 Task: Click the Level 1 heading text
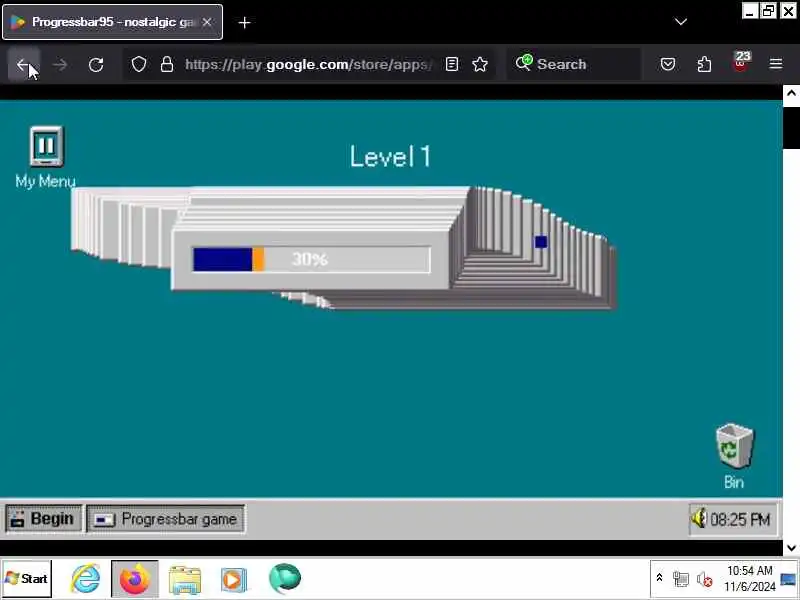coord(390,156)
